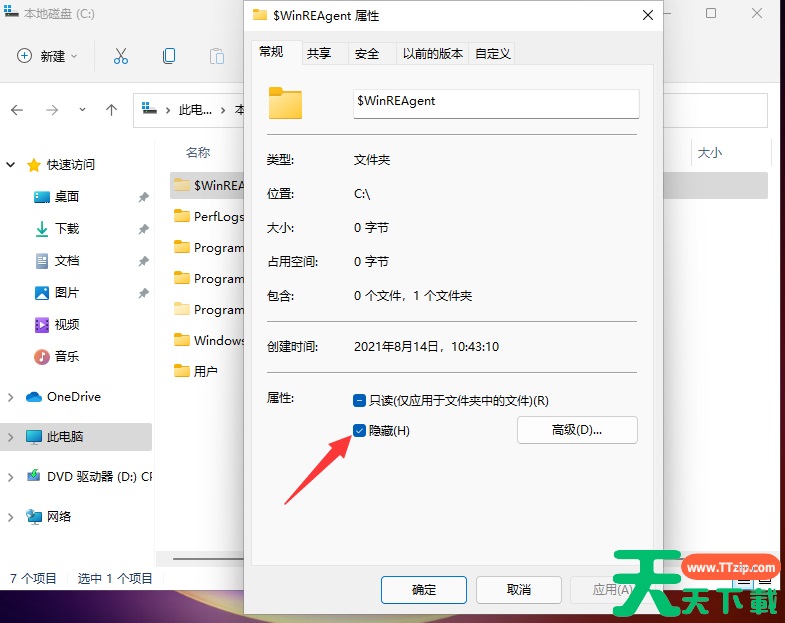Select the Windows folder in file list
The width and height of the screenshot is (785, 623).
[208, 341]
